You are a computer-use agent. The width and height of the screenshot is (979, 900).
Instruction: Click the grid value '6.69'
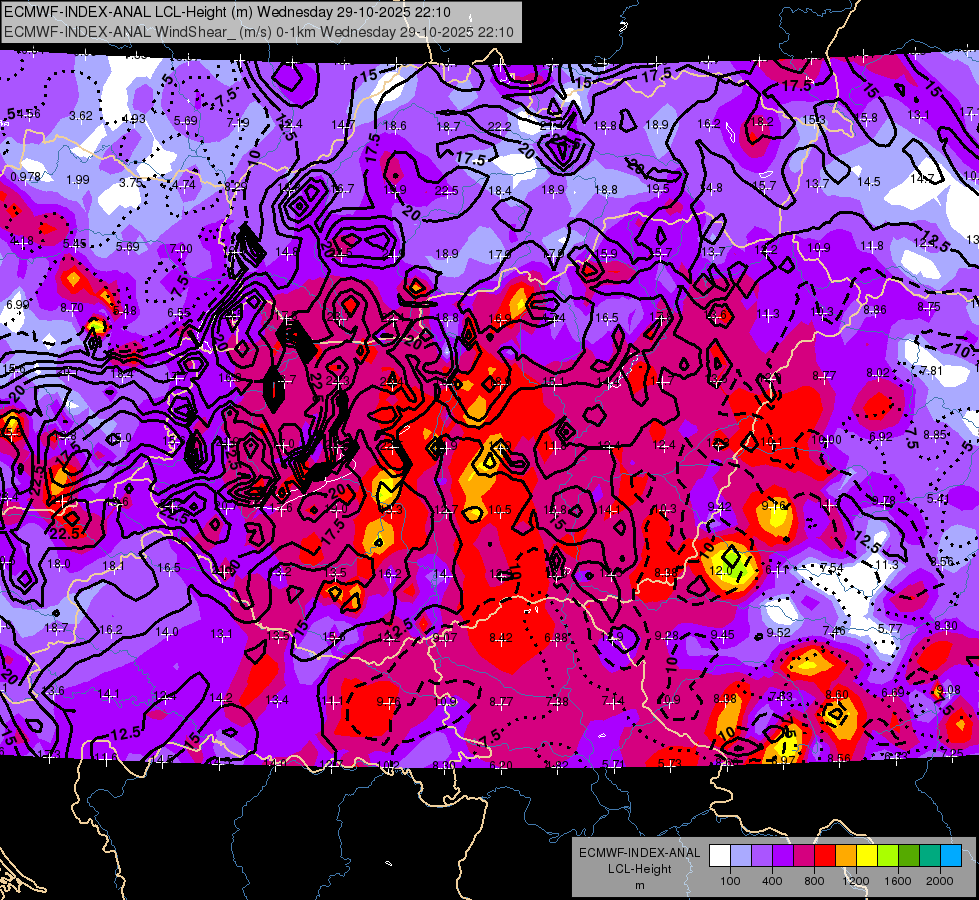coord(893,692)
